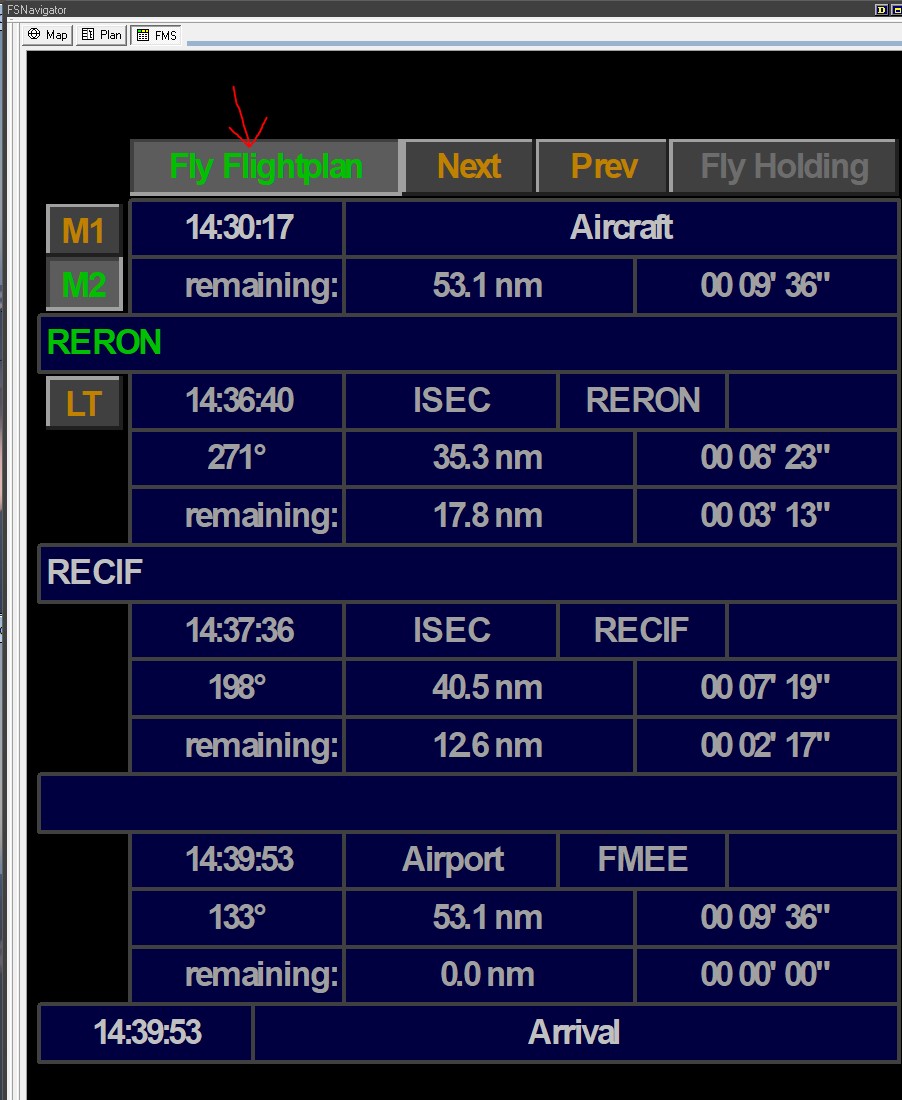Click the Arrival label cell
This screenshot has height=1100, width=902.
click(x=575, y=1033)
